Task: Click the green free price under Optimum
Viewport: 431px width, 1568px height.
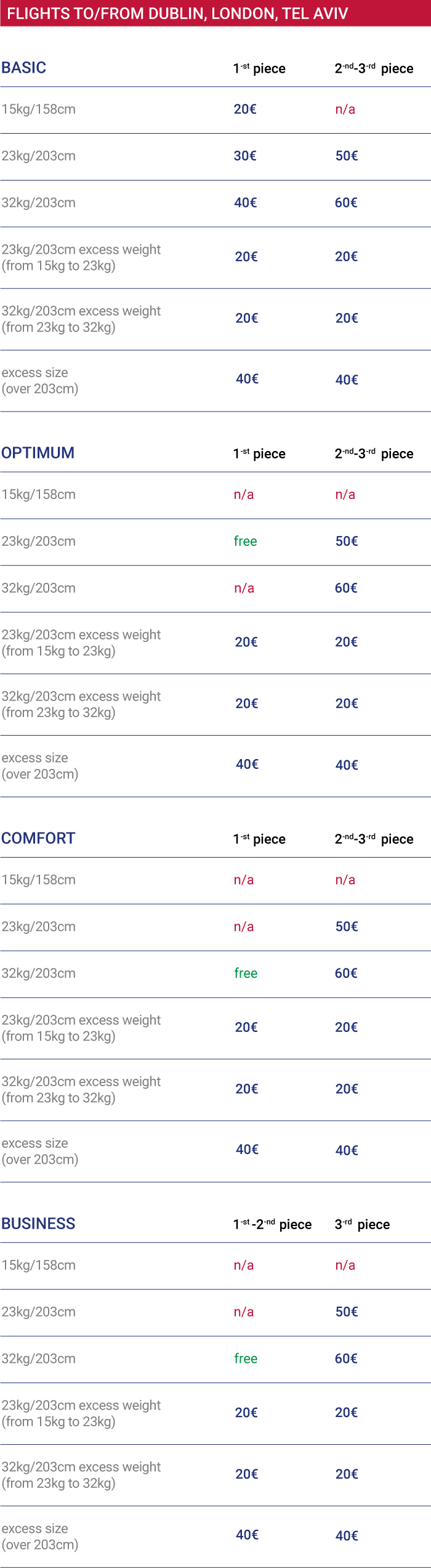Action: 245,541
